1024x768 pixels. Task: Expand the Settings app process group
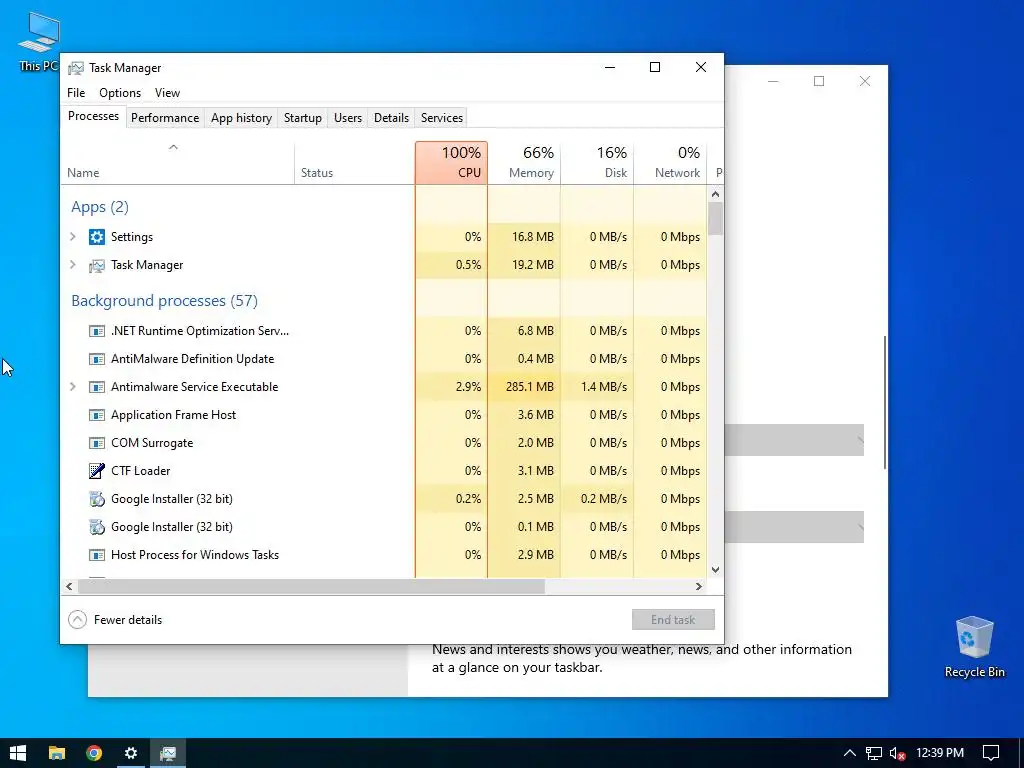tap(73, 237)
